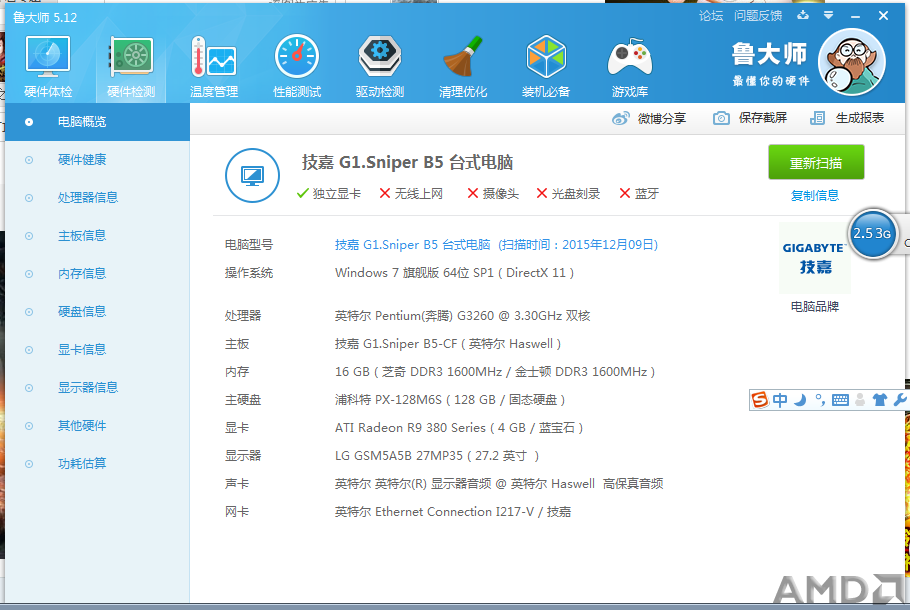Image resolution: width=910 pixels, height=610 pixels.
Task: Click the green 重新扫描 button
Action: tap(816, 163)
